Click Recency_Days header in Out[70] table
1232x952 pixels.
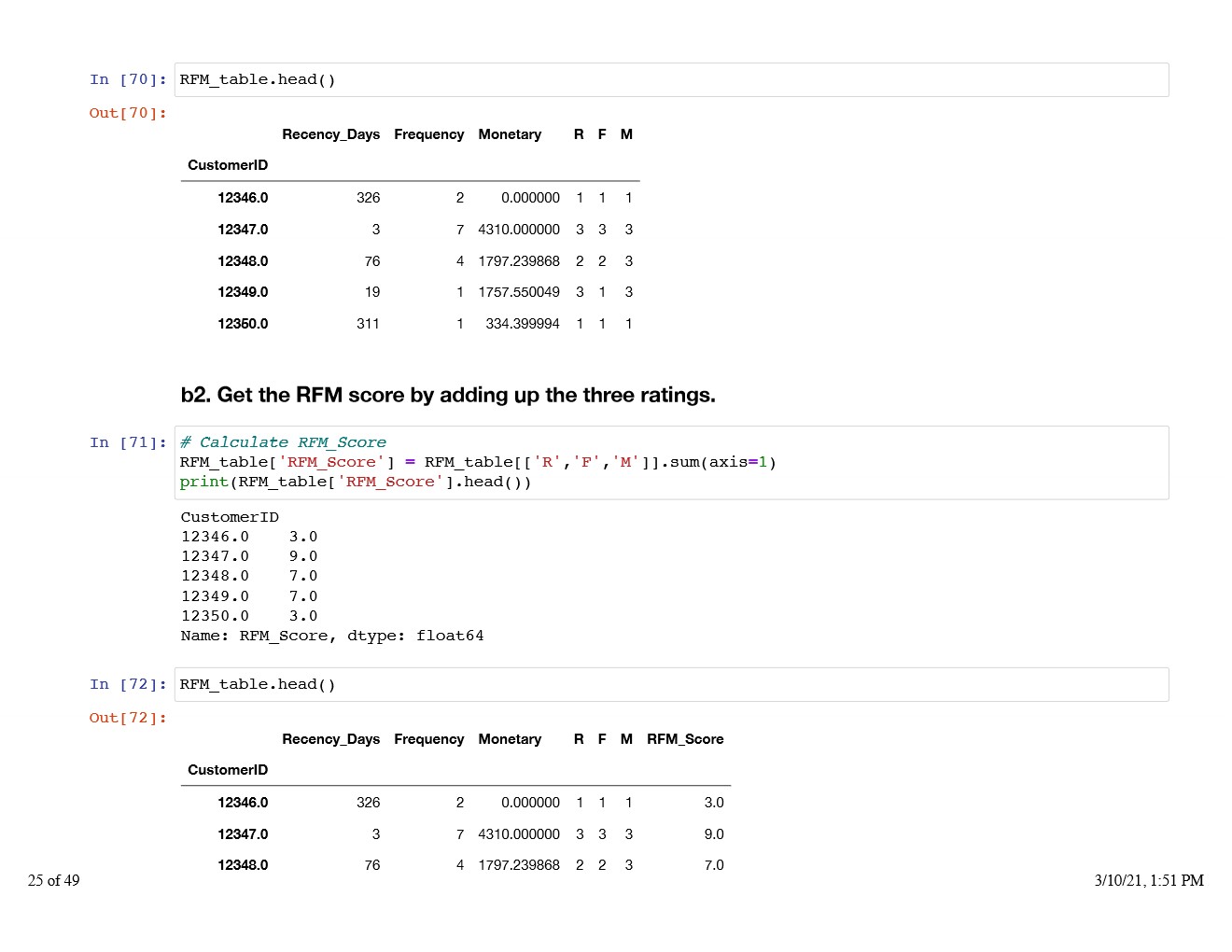tap(330, 134)
